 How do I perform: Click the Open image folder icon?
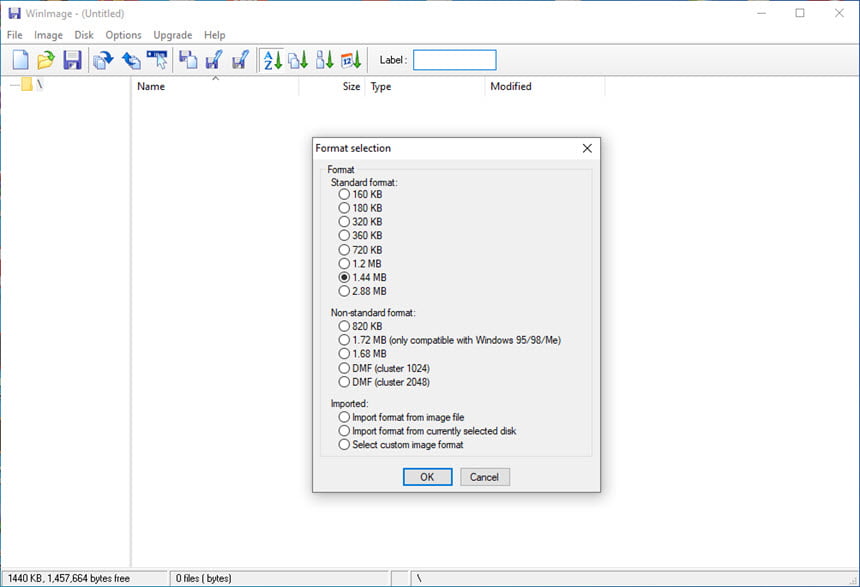point(46,60)
